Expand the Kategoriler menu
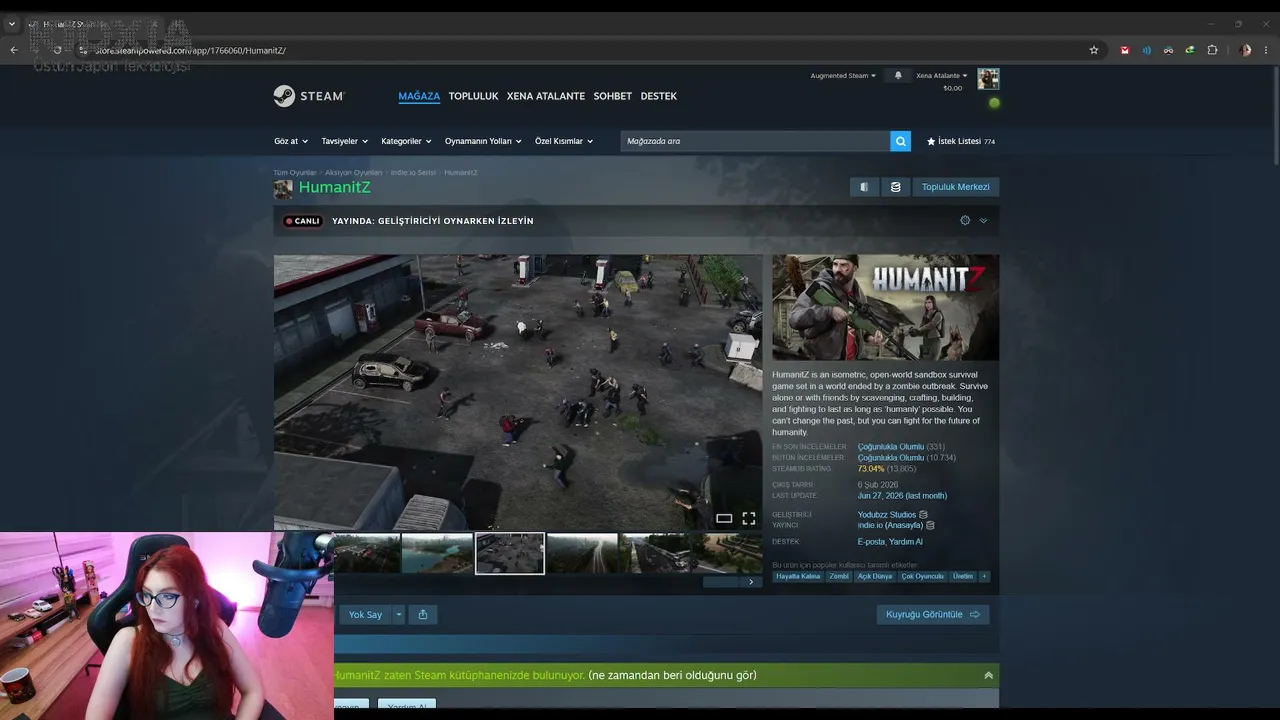The height and width of the screenshot is (720, 1280). click(x=406, y=141)
